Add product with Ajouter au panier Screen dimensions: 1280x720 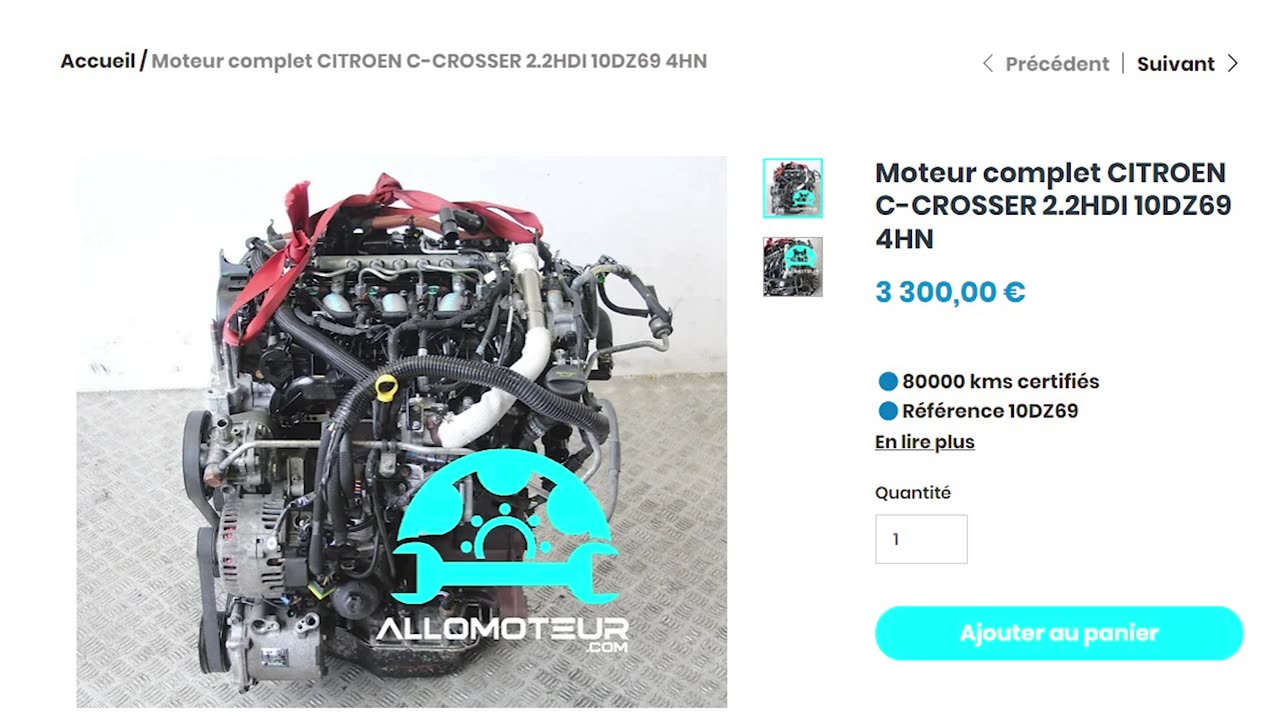coord(1059,633)
